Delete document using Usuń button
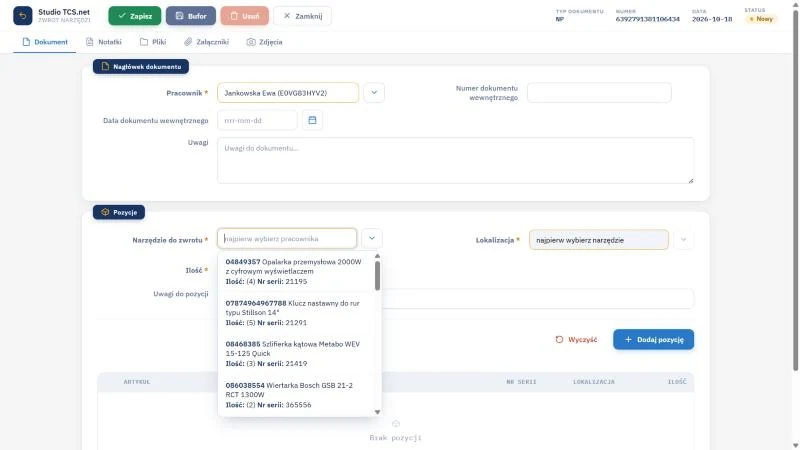 tap(244, 16)
